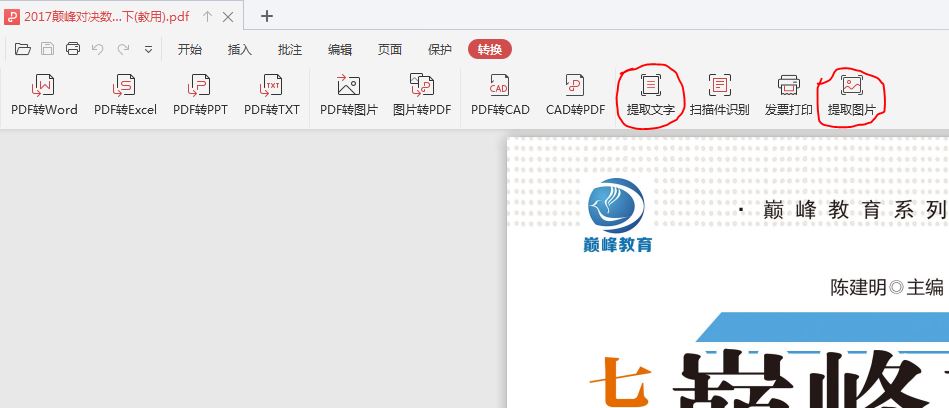Click the 陈建明◎主编 text in the document

887,287
